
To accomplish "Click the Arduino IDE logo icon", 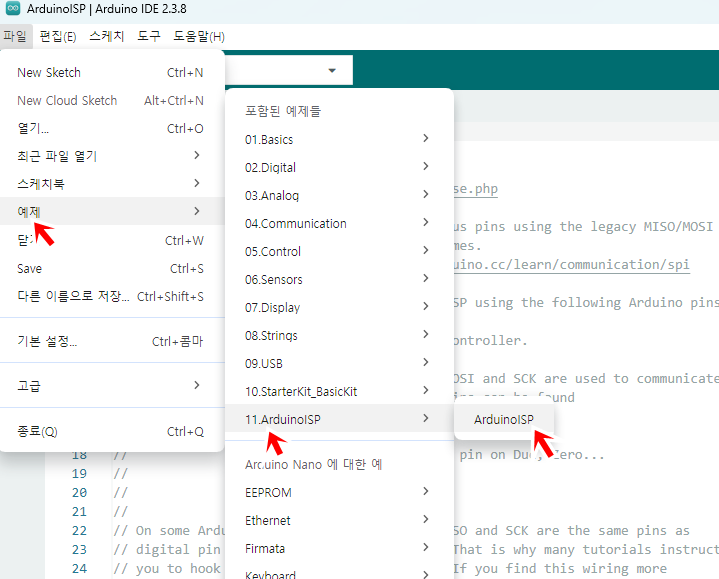I will click(12, 8).
